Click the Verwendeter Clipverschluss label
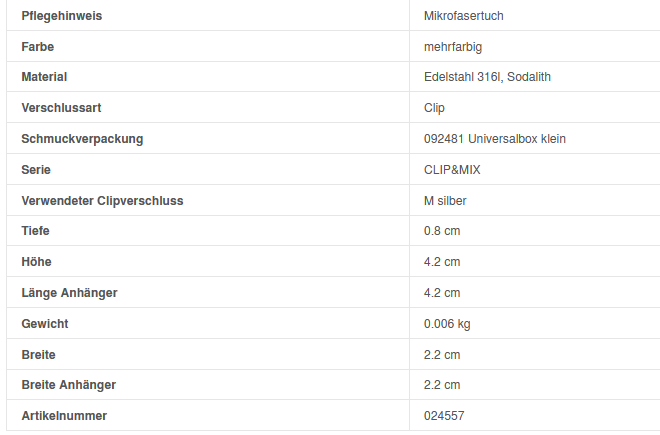This screenshot has height=435, width=660. click(x=102, y=201)
